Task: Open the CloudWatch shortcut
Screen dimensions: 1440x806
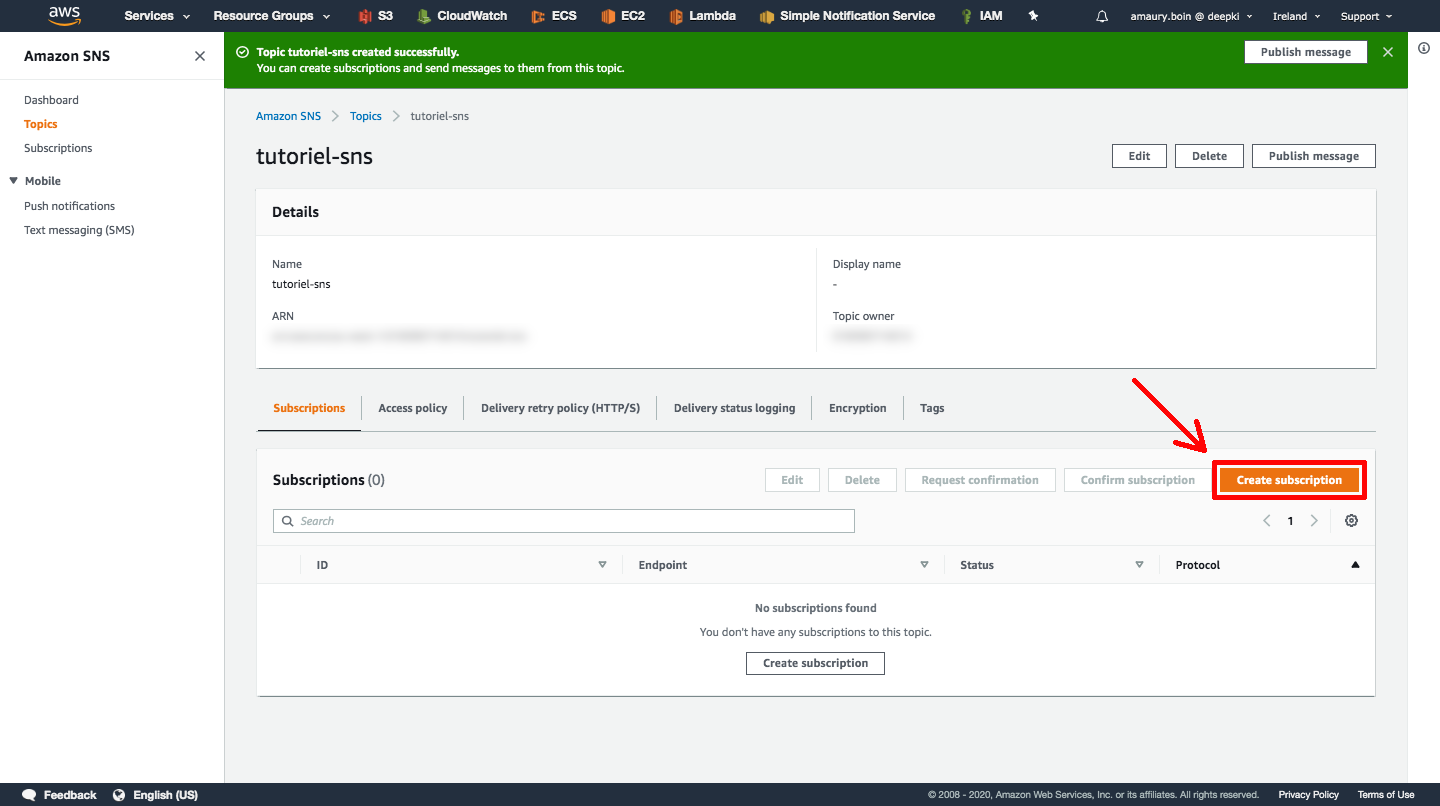Action: coord(462,16)
